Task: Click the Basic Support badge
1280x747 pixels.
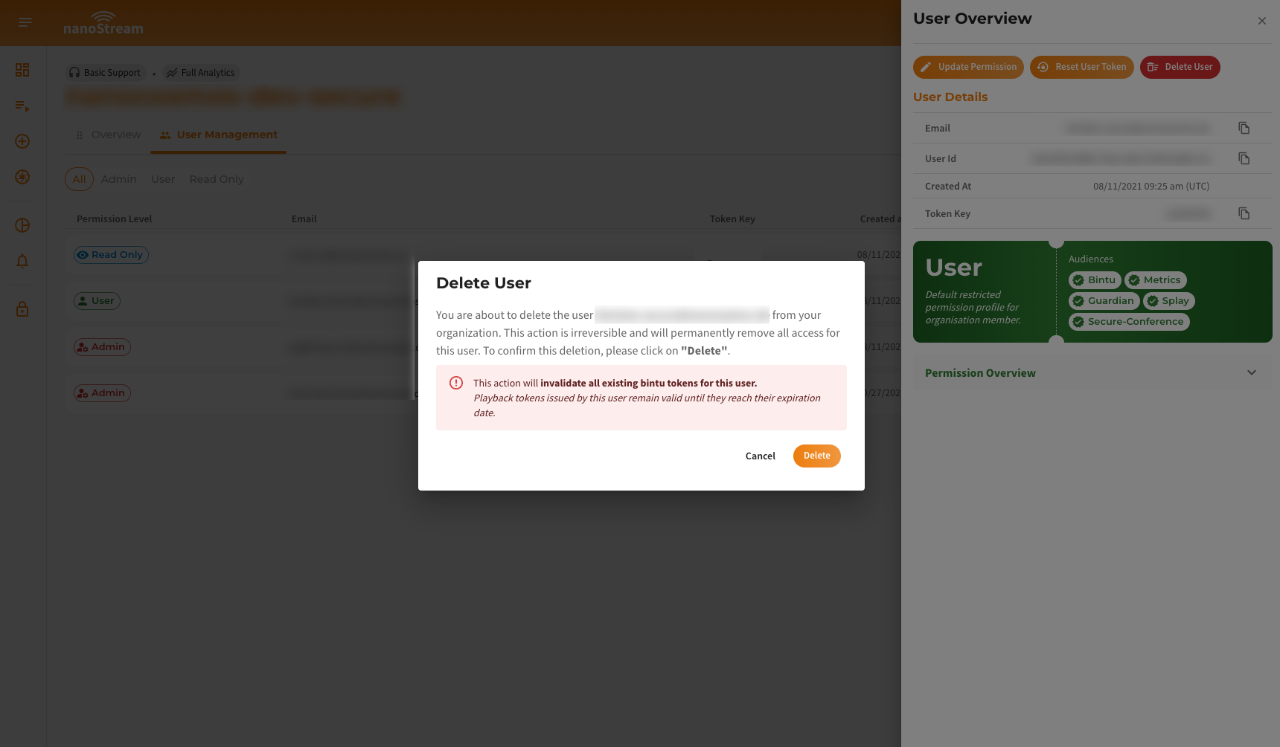Action: point(105,73)
